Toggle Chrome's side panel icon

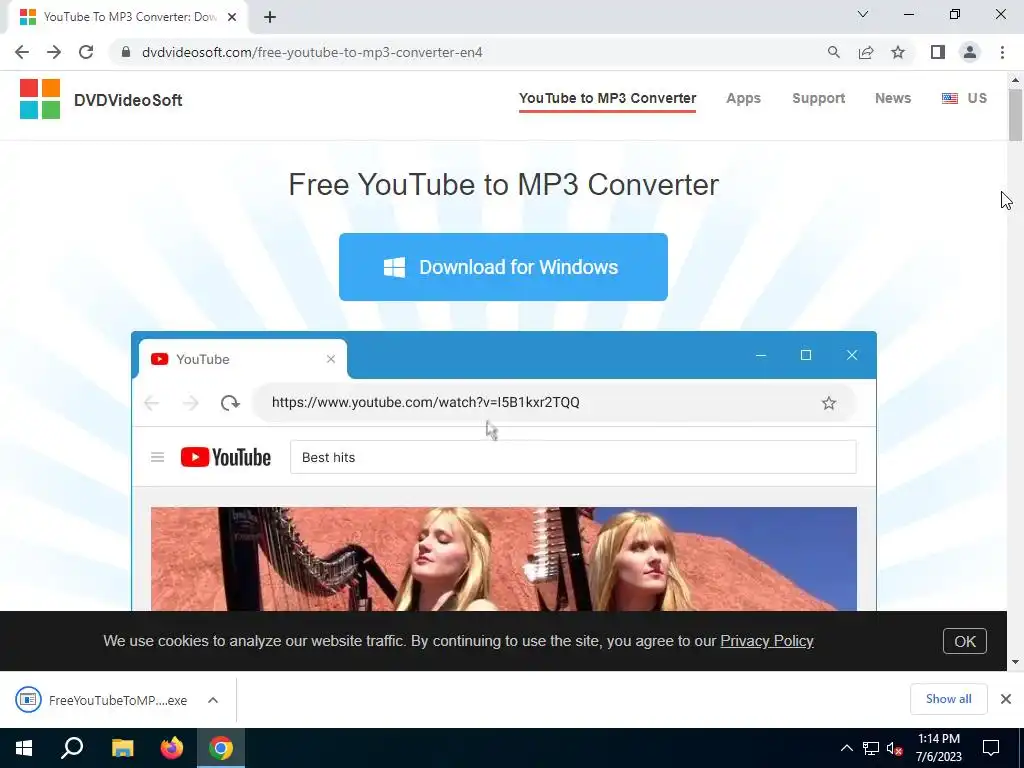(x=938, y=52)
